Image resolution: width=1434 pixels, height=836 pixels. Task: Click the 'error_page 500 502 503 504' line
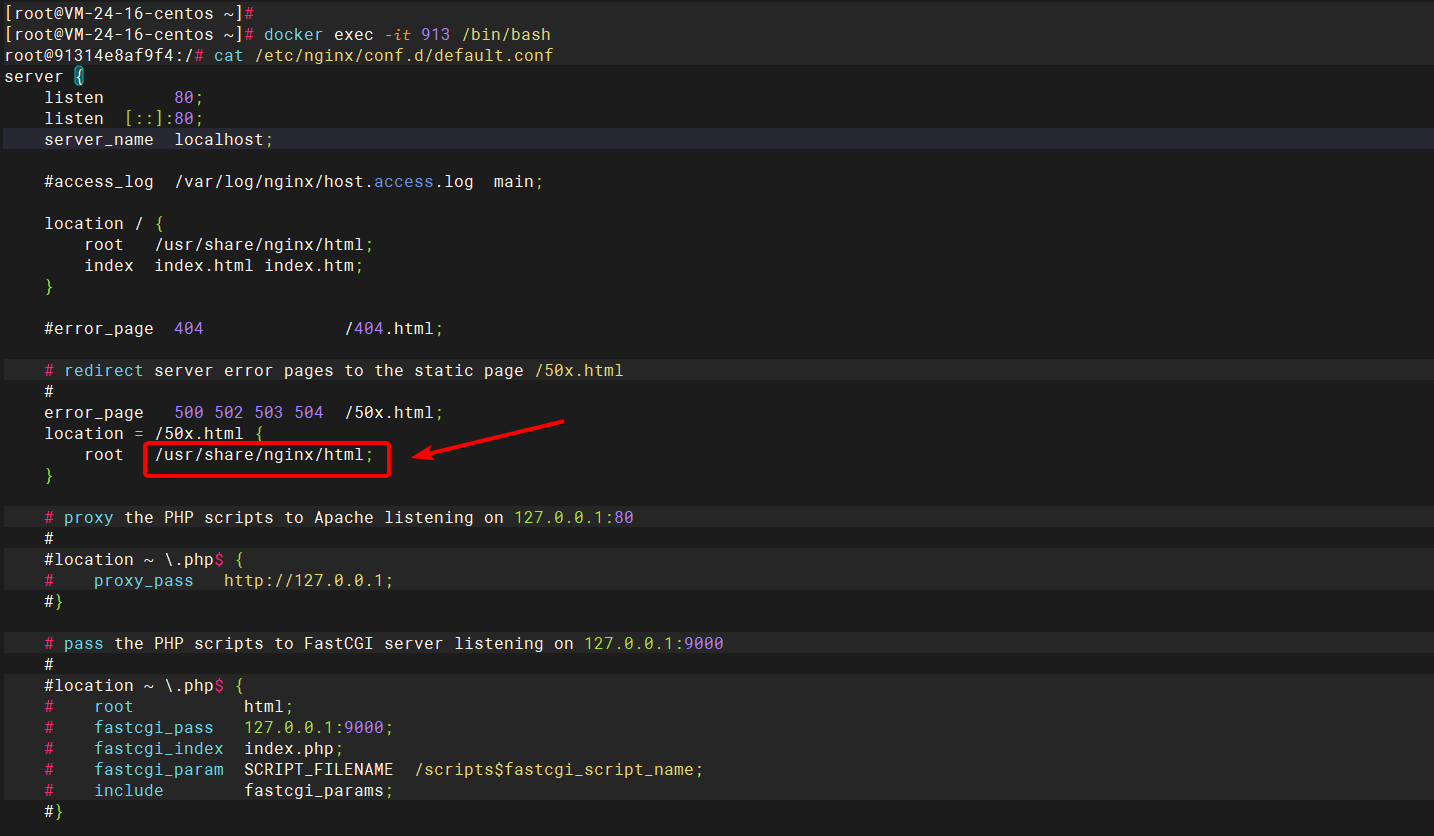(x=244, y=413)
